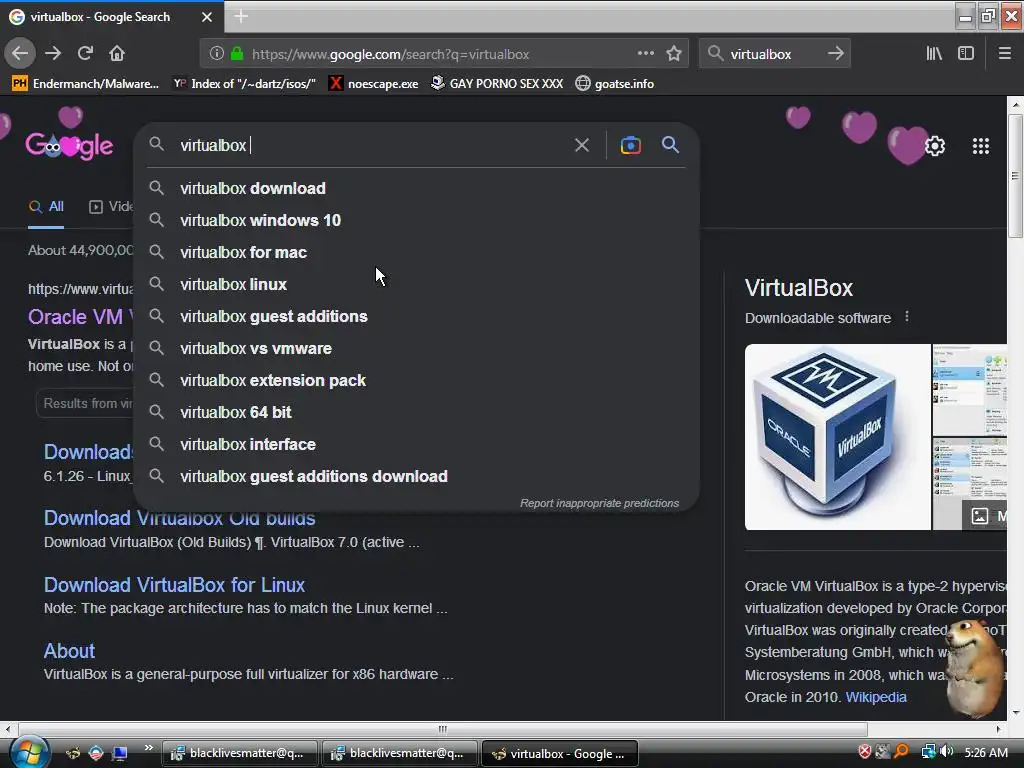1024x768 pixels.
Task: Choose suggestion virtualbox linux
Action: [417, 284]
